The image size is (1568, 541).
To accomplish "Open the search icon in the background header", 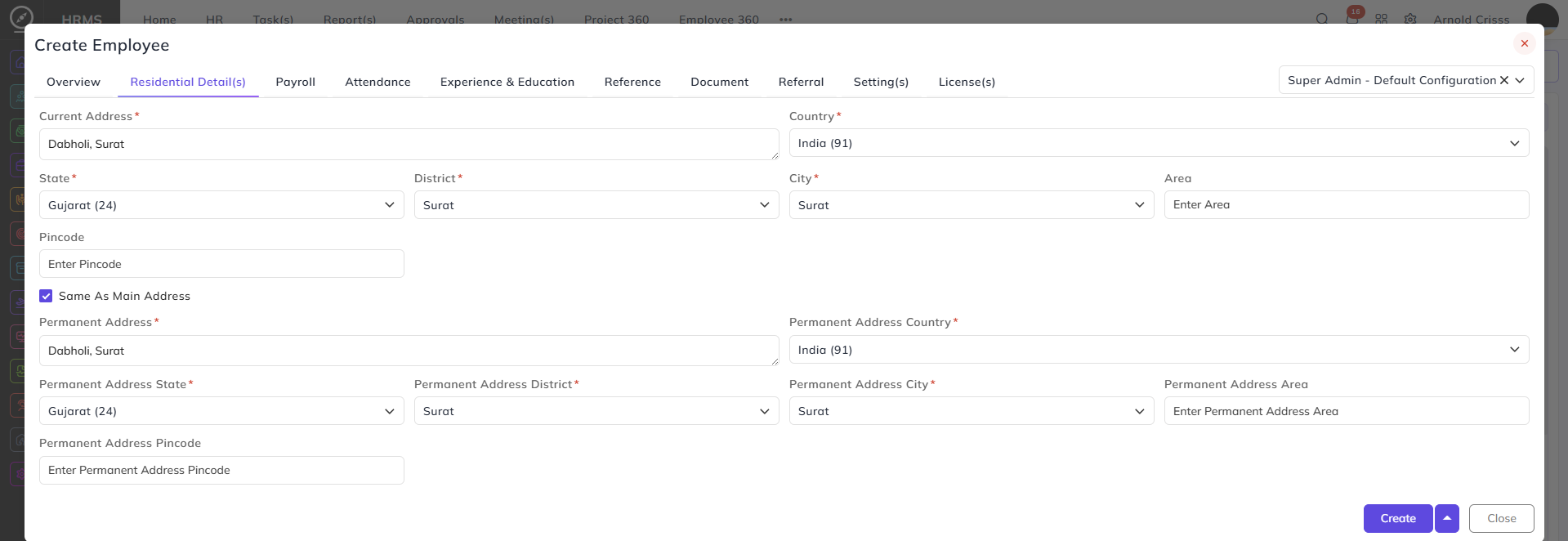I will pyautogui.click(x=1321, y=19).
